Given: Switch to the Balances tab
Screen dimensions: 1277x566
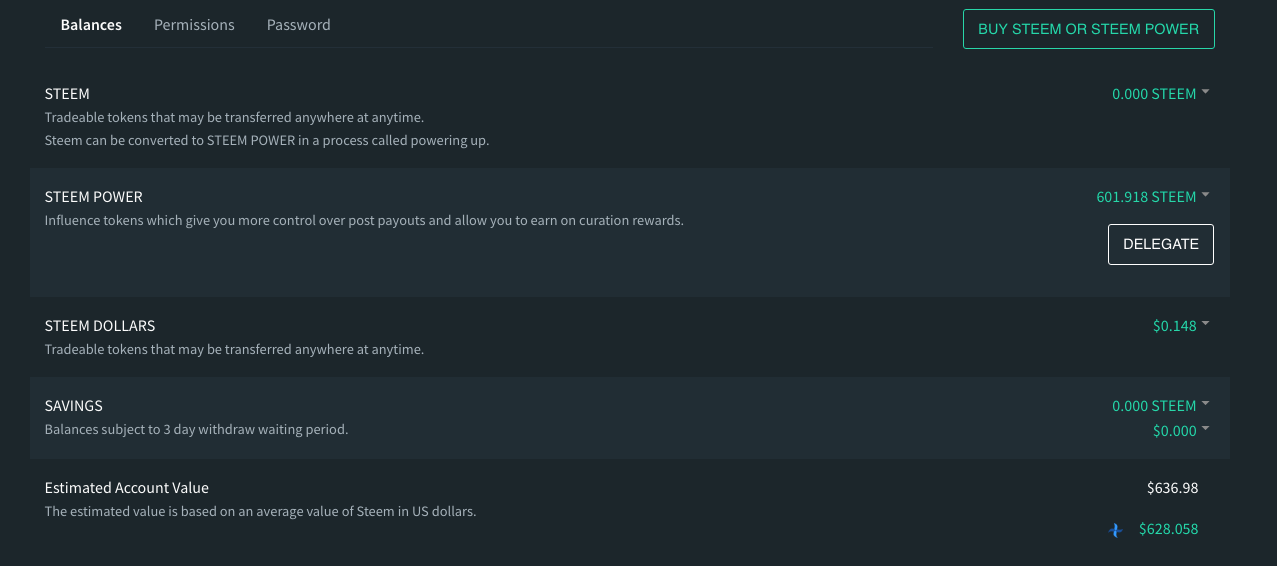Looking at the screenshot, I should click(x=91, y=25).
